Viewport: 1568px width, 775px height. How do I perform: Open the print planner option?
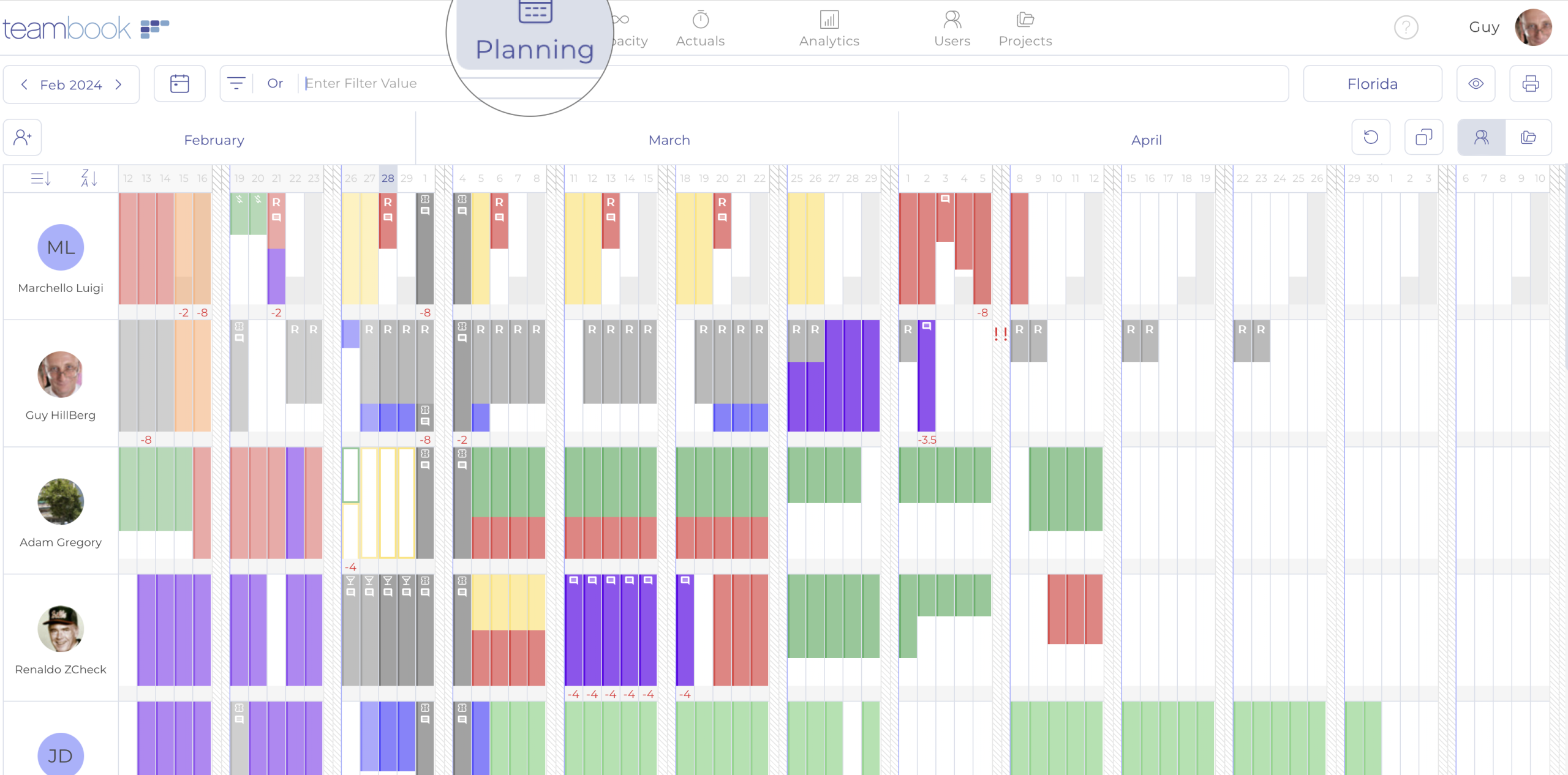point(1530,83)
